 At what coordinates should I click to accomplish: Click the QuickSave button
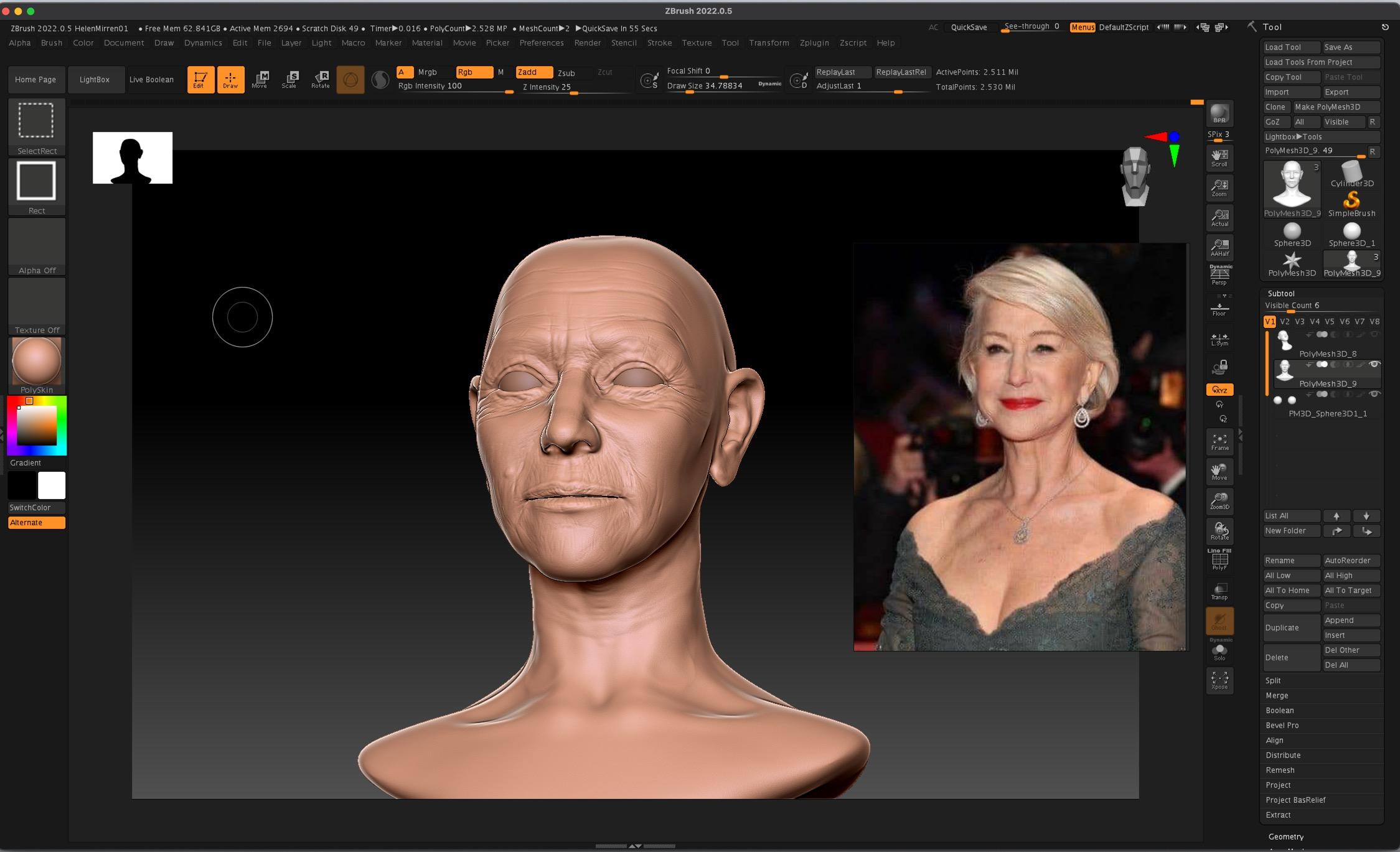(x=969, y=27)
